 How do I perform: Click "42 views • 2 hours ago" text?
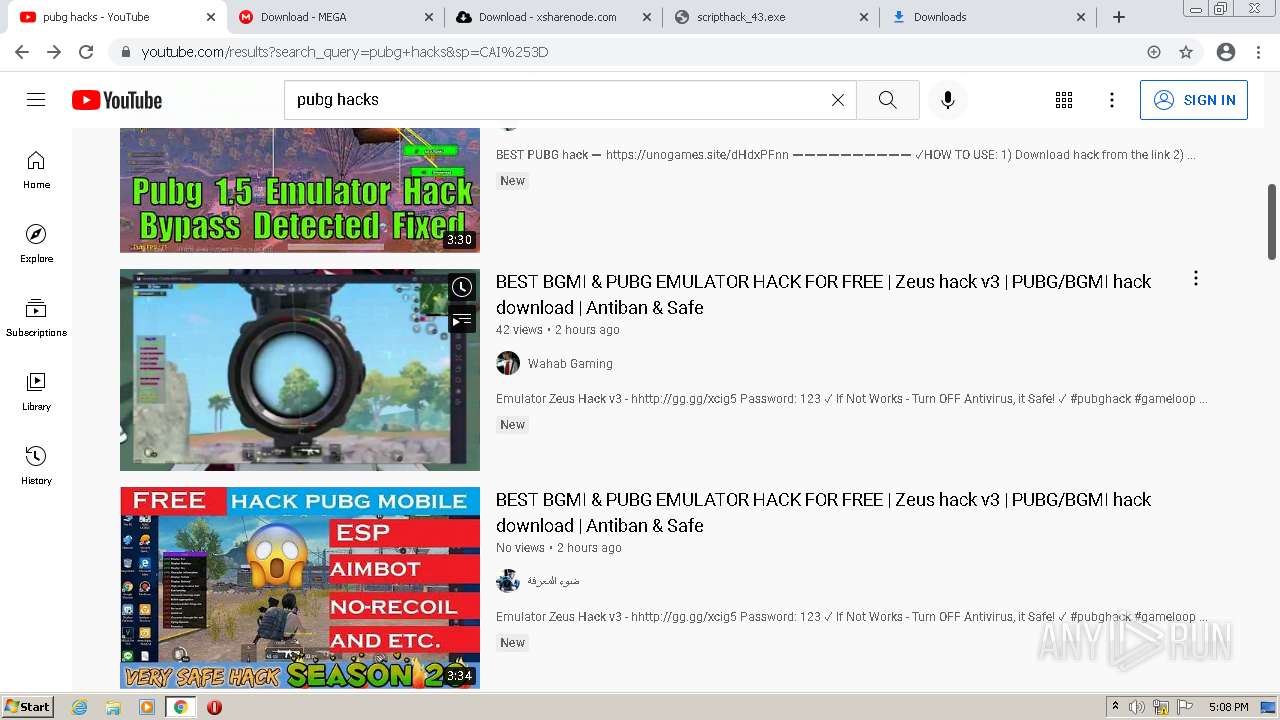pos(557,330)
